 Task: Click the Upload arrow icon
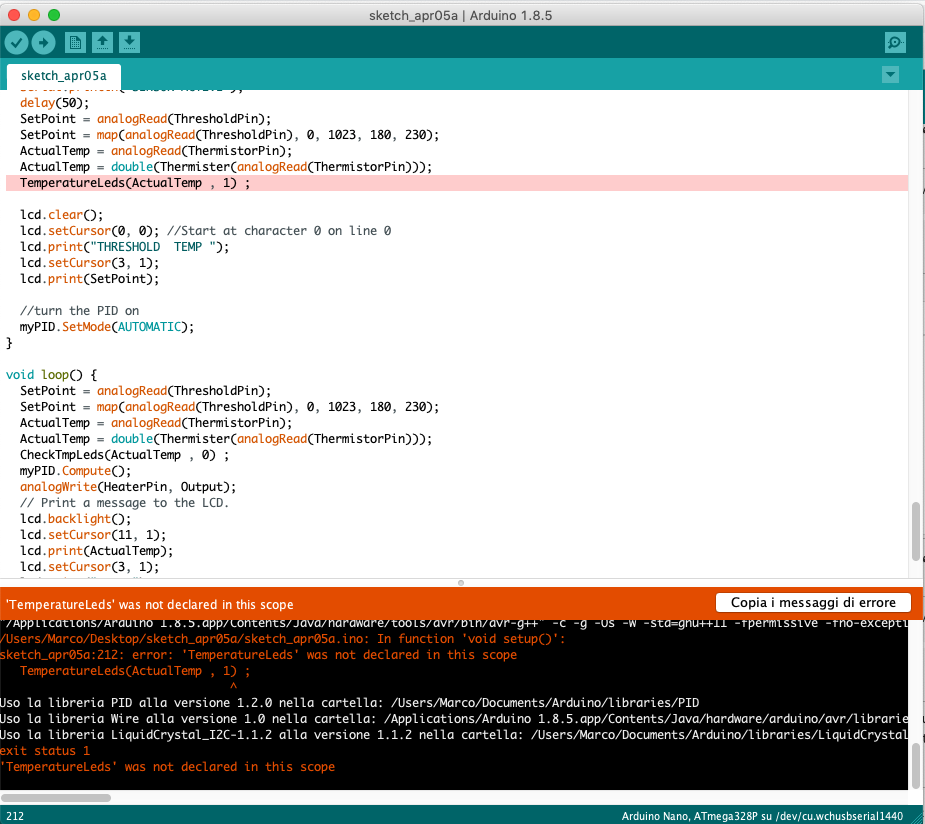(x=43, y=42)
